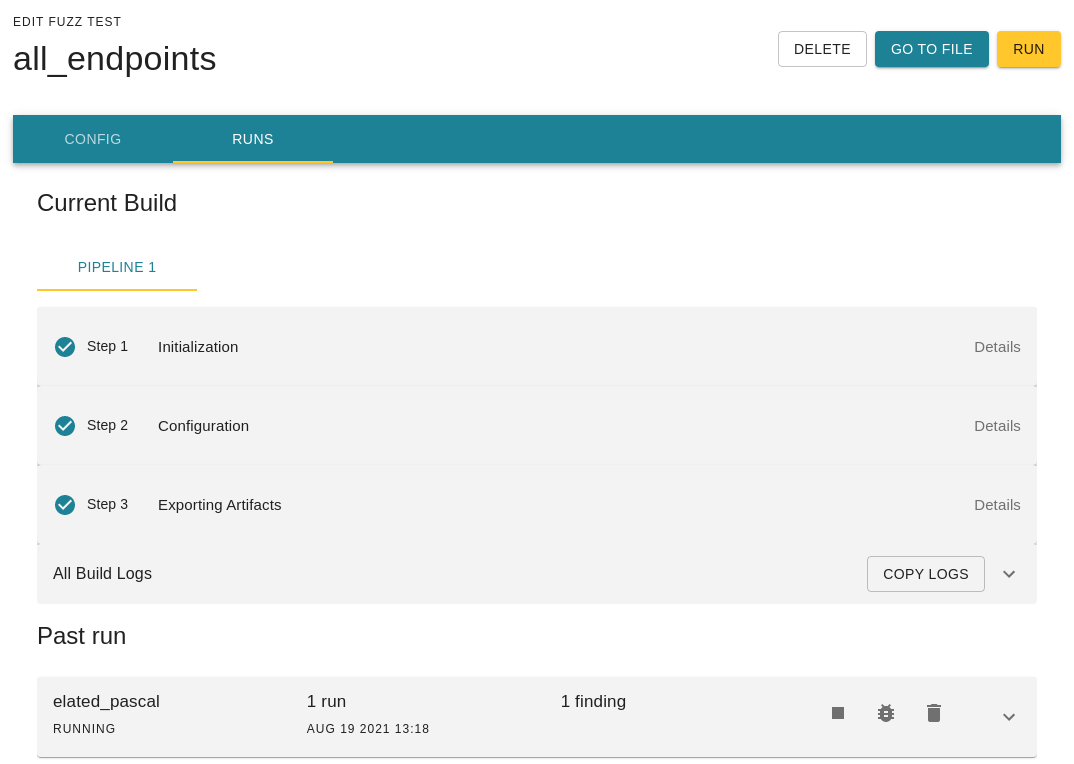Click the Configuration step label

click(203, 426)
